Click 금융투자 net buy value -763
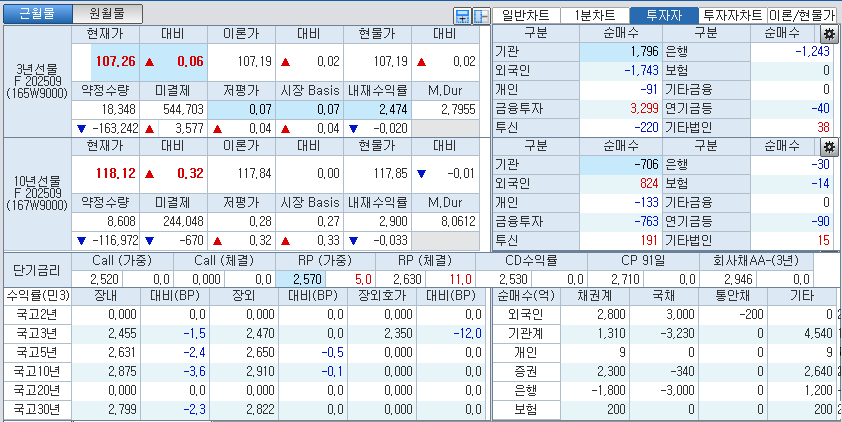The image size is (842, 422). (x=621, y=221)
